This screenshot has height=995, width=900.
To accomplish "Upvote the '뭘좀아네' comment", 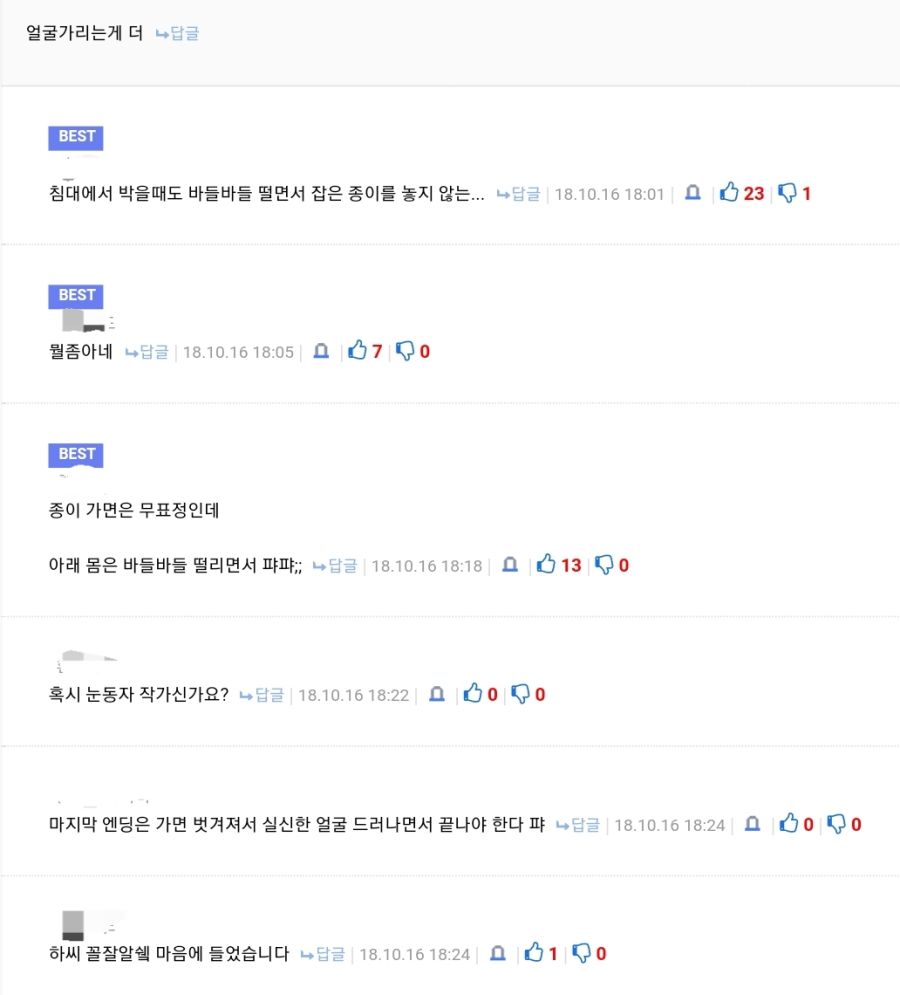I will pos(358,351).
